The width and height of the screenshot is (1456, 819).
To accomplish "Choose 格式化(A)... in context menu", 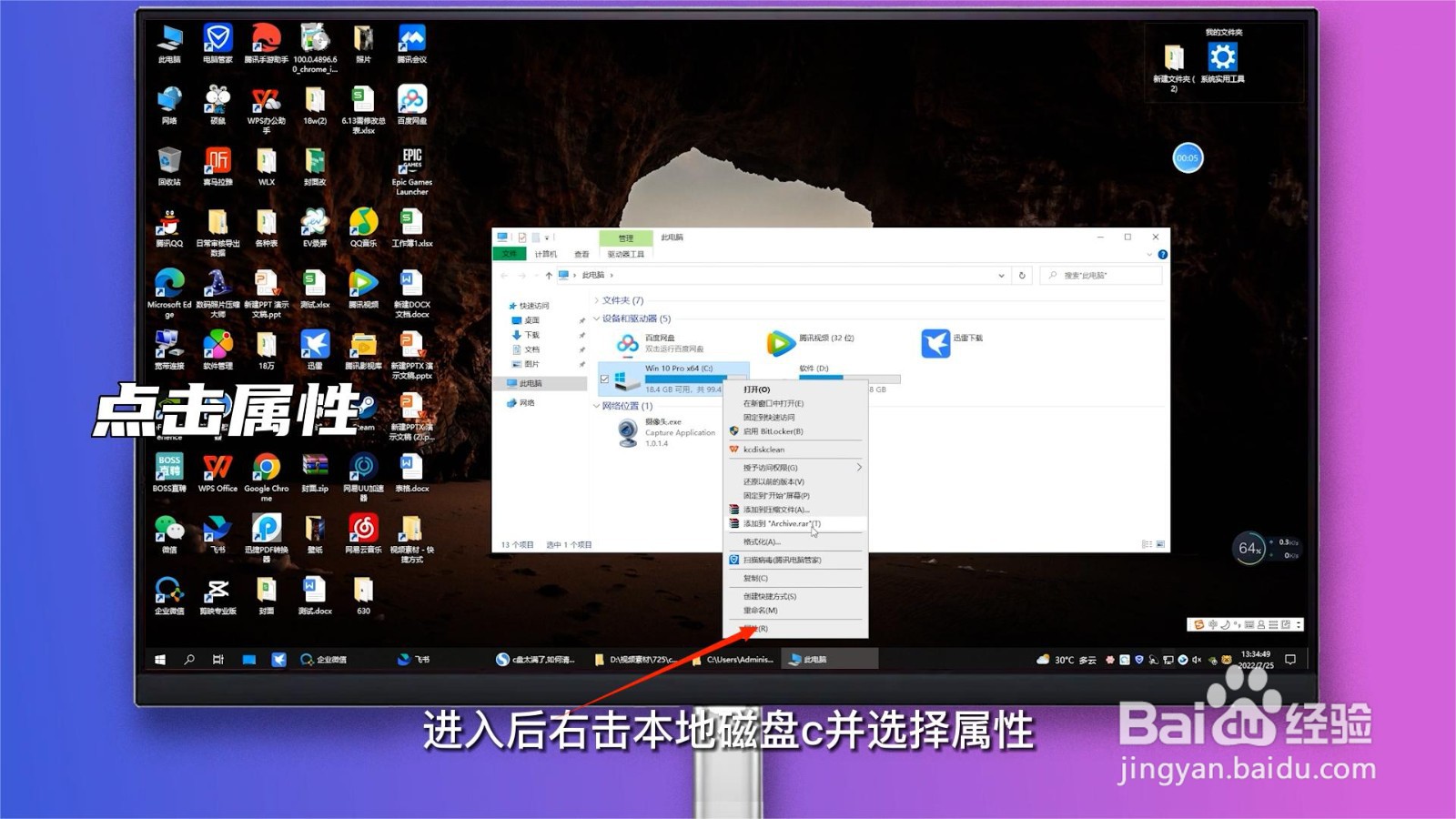I will click(x=795, y=541).
